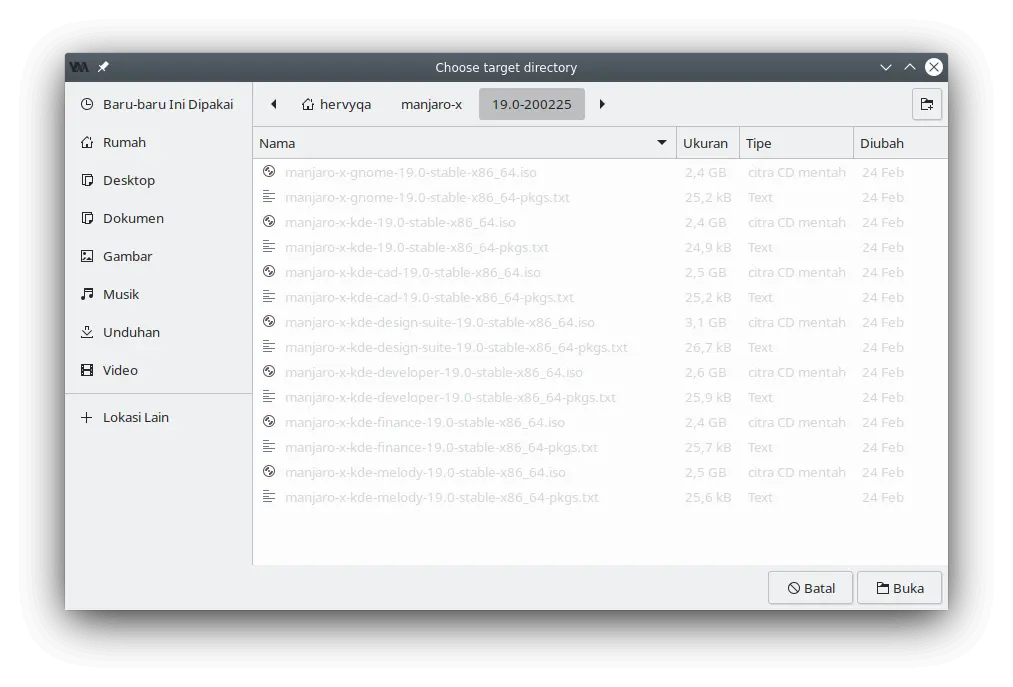The height and width of the screenshot is (687, 1013).
Task: Go to the manjaro-x path segment
Action: pos(431,104)
